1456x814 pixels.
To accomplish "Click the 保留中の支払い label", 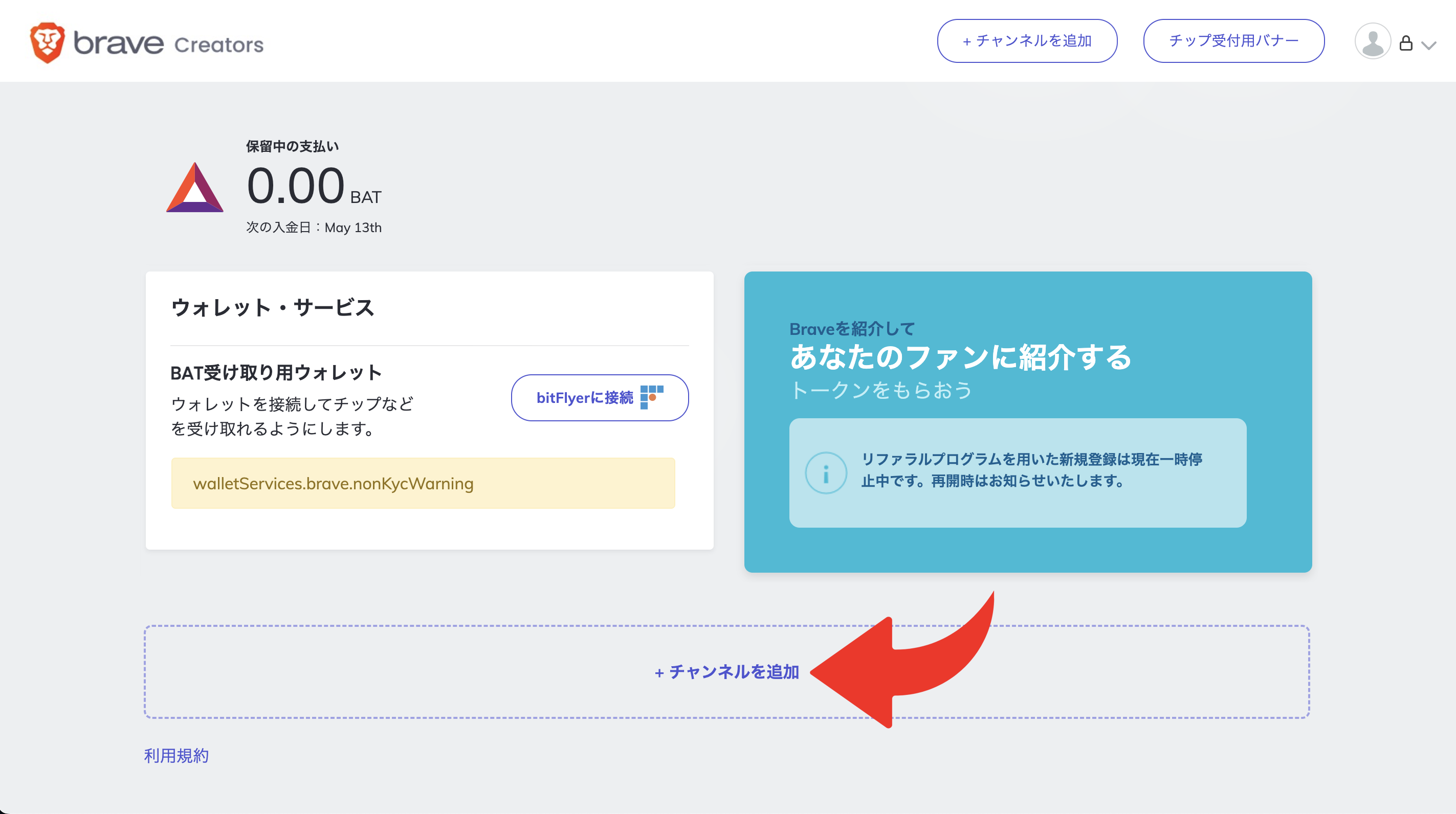I will click(292, 146).
